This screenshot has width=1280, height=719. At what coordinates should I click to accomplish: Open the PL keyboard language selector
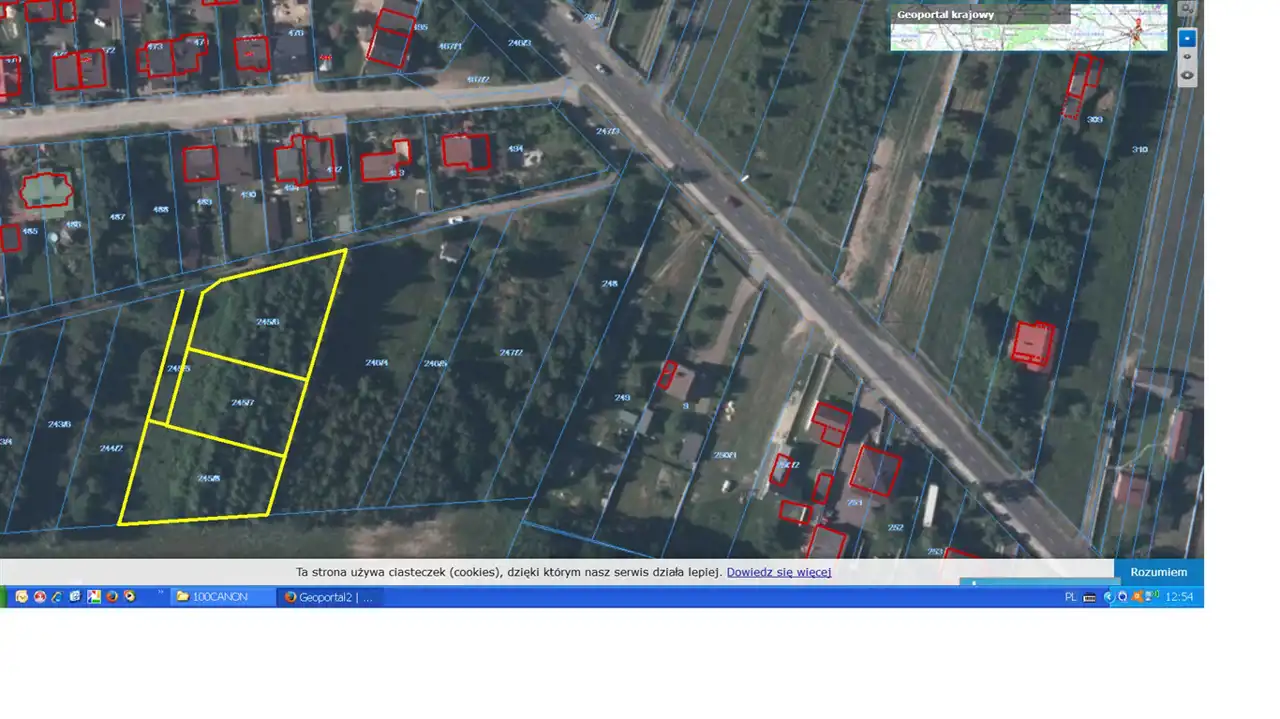[1071, 597]
